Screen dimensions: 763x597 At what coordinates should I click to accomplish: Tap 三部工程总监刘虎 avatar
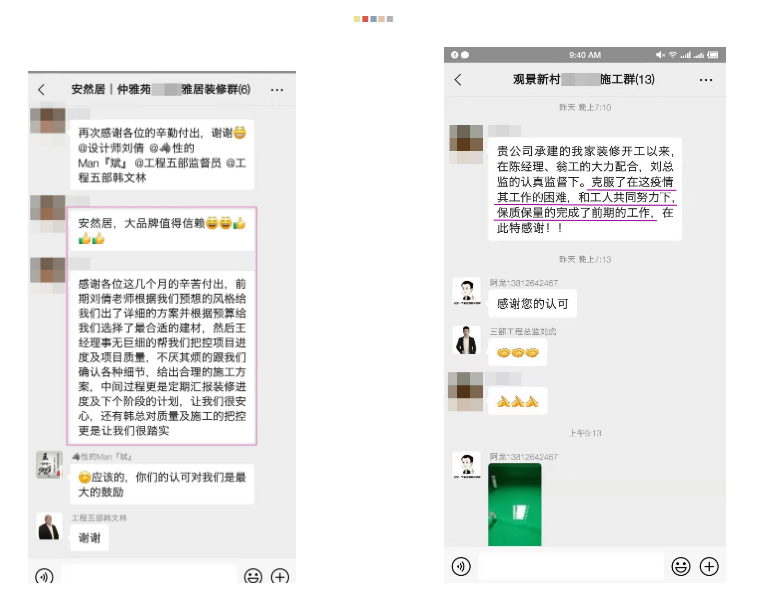(x=467, y=340)
